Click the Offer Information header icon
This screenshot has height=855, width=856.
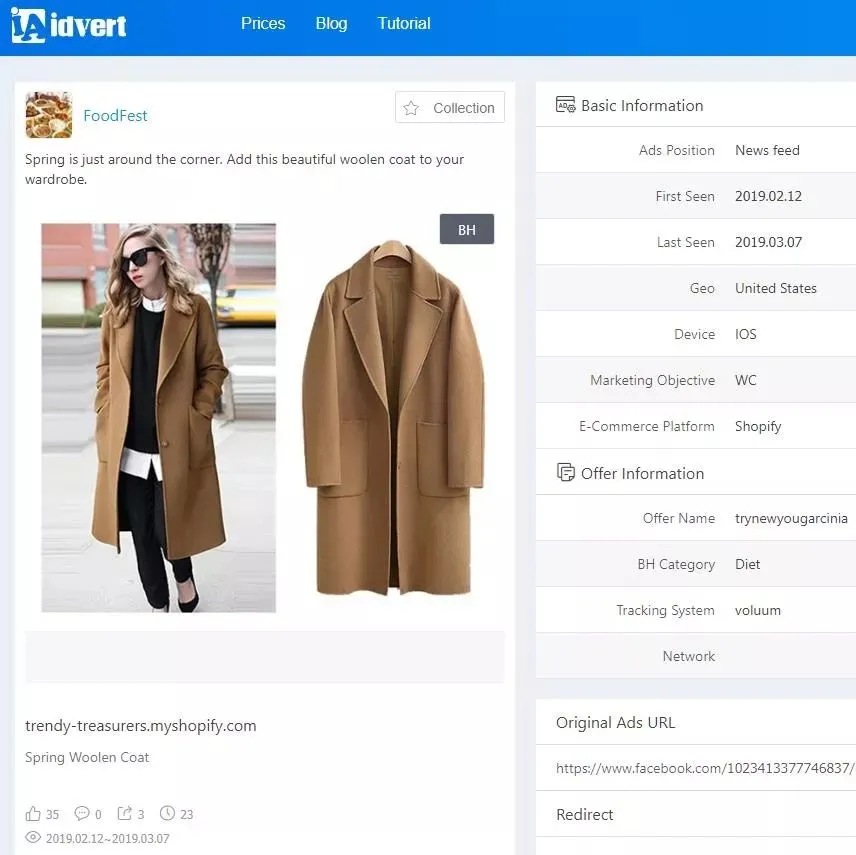pos(566,472)
